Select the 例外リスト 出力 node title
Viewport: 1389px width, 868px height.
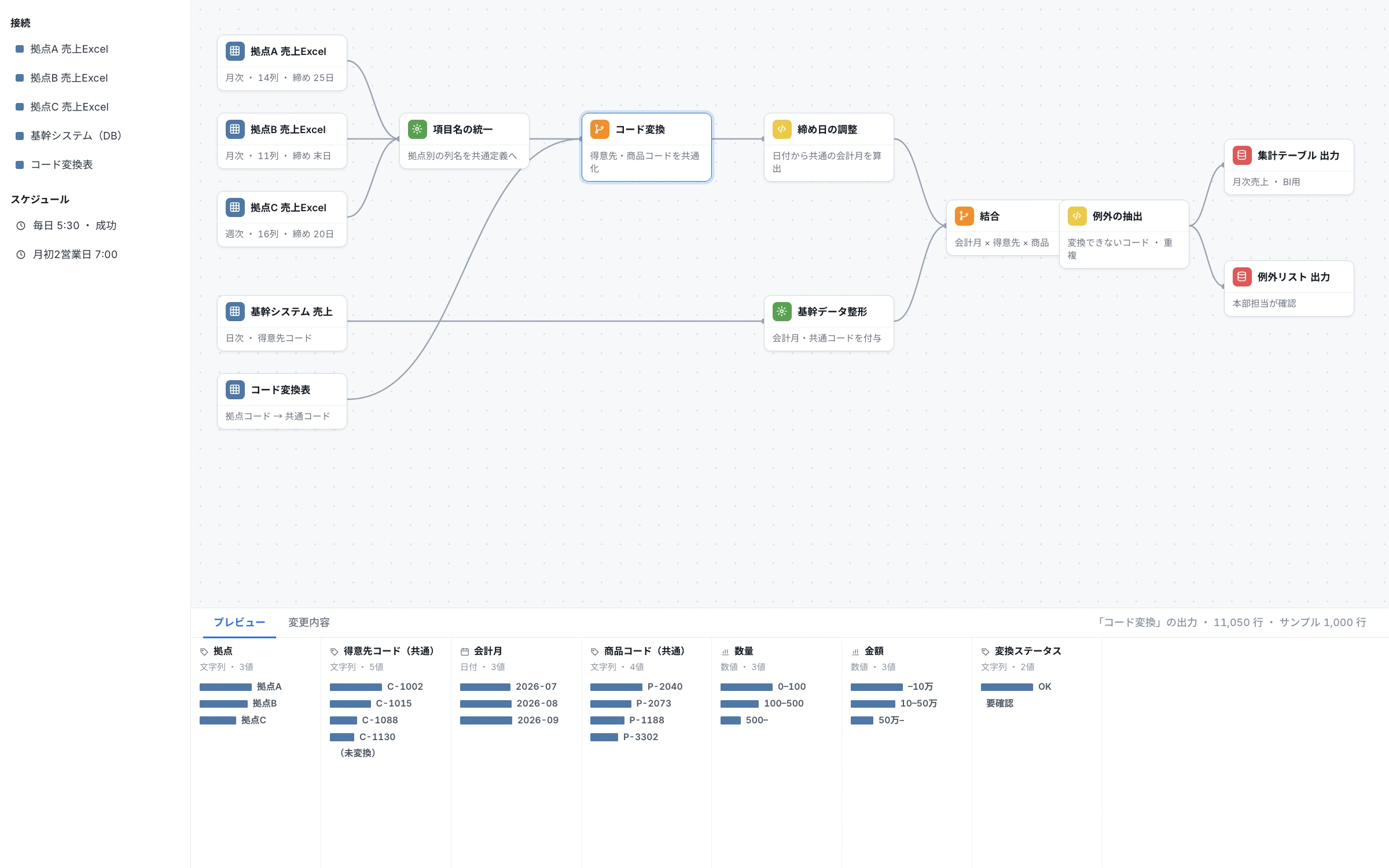(x=1294, y=277)
